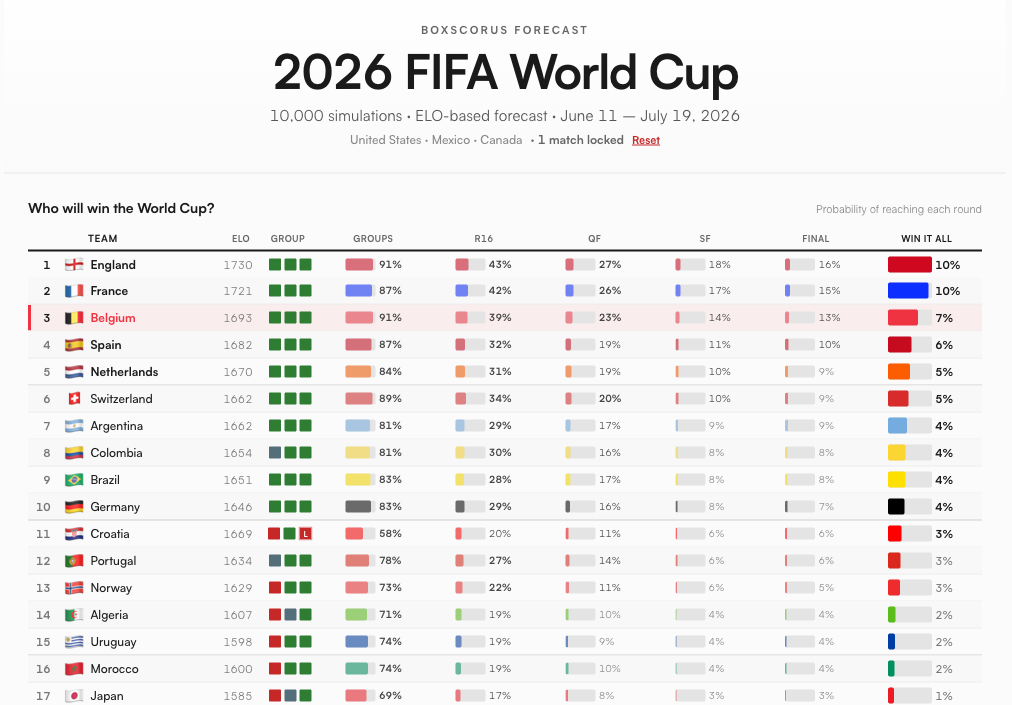Click the Germany flag icon

coord(73,506)
